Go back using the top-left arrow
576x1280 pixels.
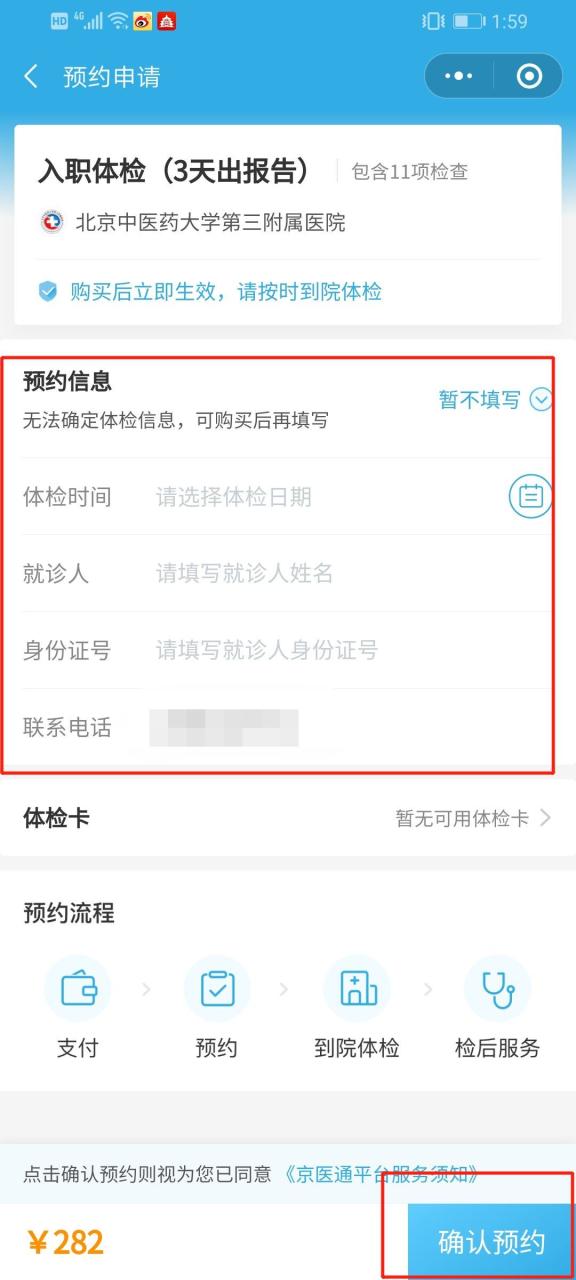pos(31,76)
